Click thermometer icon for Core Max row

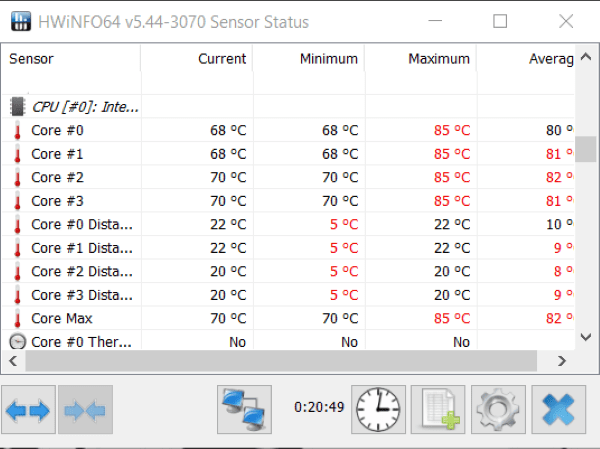coord(17,318)
